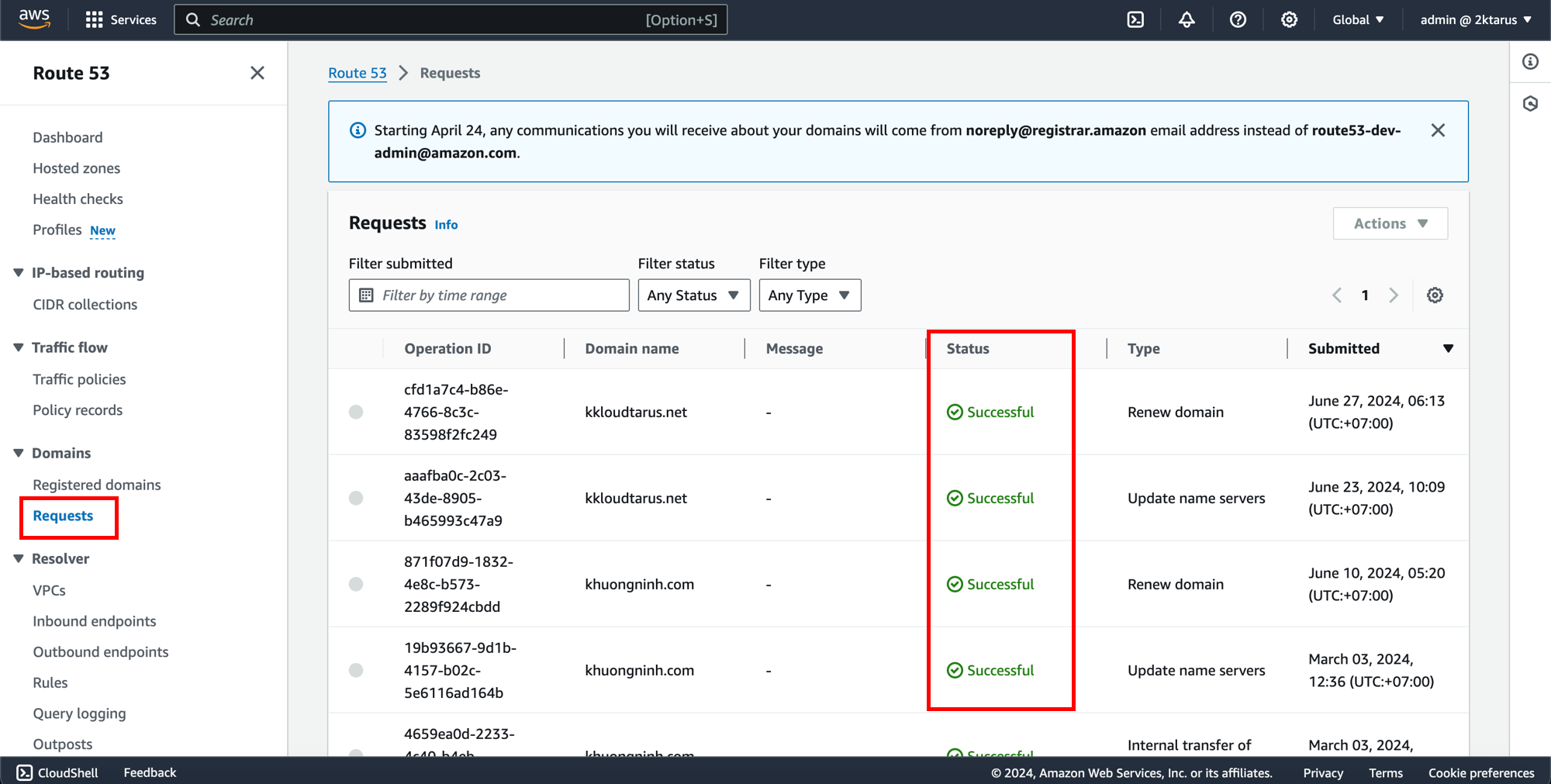Launch CloudShell from the top bar icon
1551x784 pixels.
1135,19
